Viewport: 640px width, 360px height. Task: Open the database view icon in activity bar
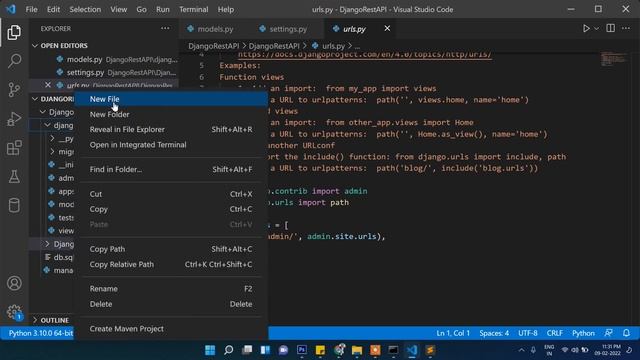[x=14, y=205]
